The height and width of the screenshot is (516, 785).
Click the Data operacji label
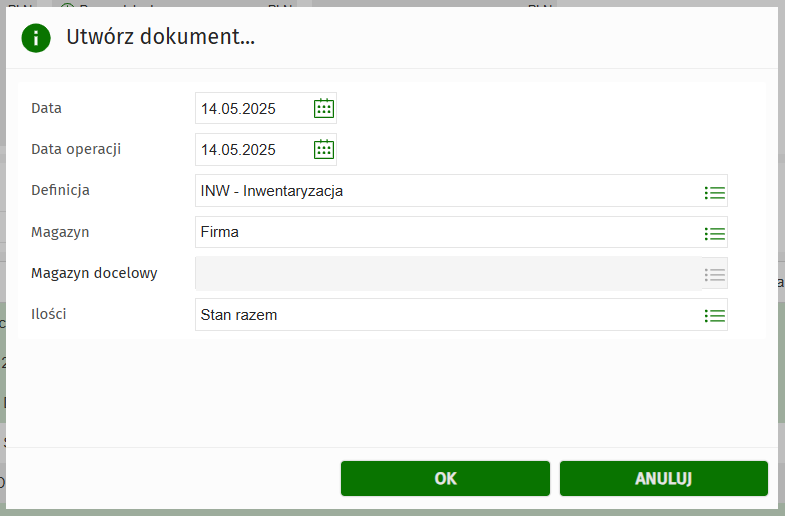[76, 149]
